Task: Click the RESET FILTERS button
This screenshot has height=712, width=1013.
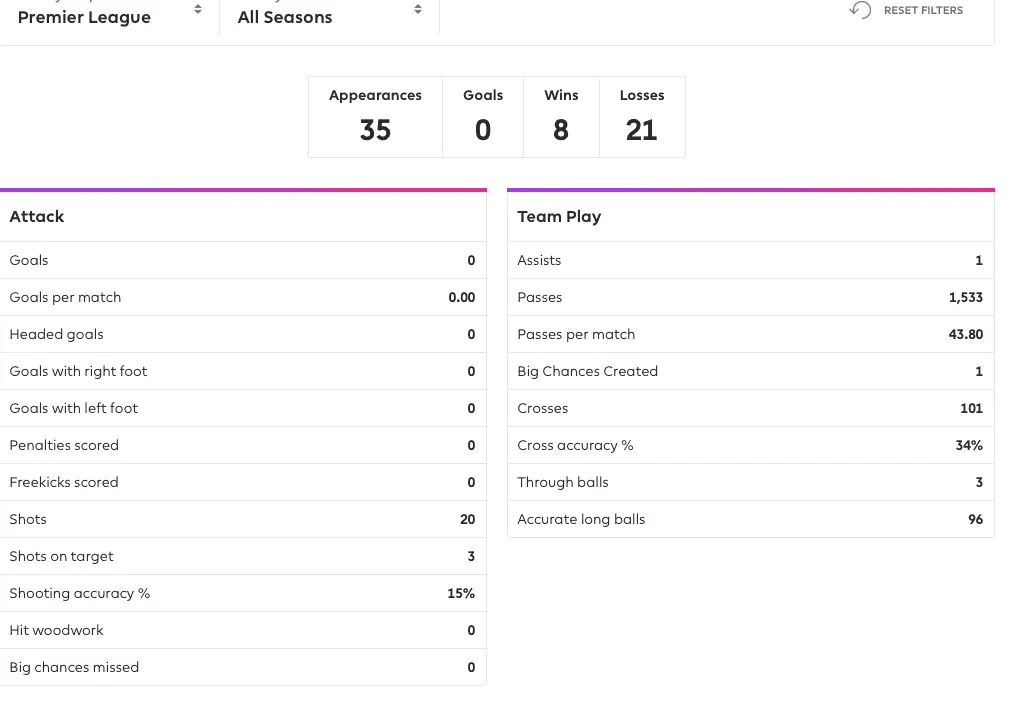Action: point(922,10)
